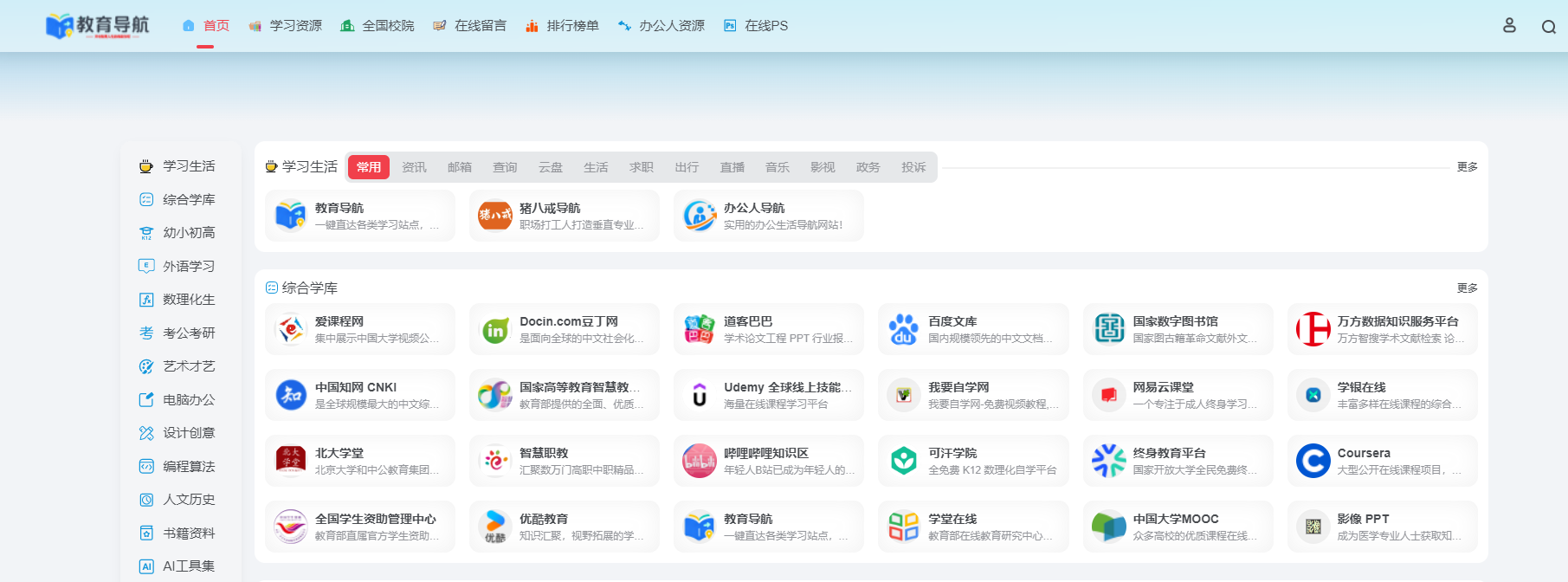The image size is (1568, 582).
Task: Click the 可汗学院 green hexagon icon
Action: tap(904, 461)
